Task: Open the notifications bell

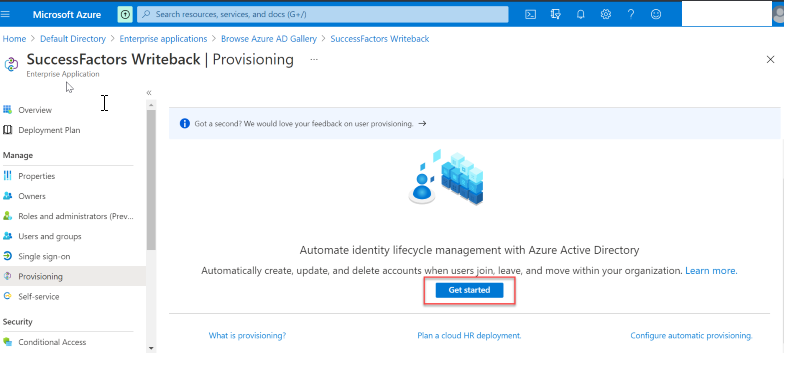Action: 580,14
